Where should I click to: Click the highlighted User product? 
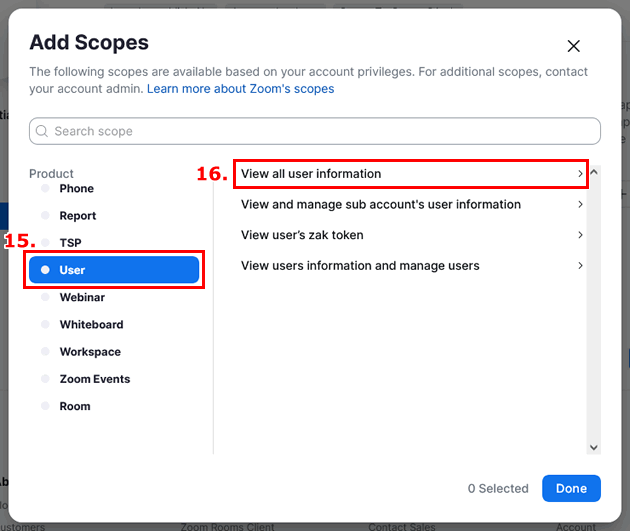(114, 270)
